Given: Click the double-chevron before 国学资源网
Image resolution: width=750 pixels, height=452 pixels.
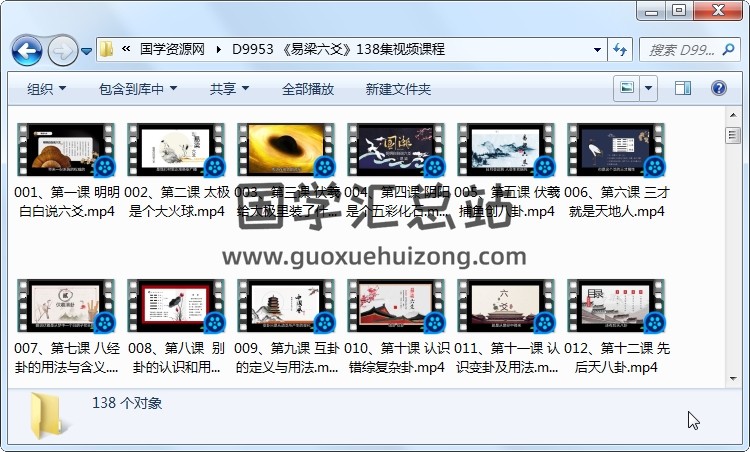Looking at the screenshot, I should tap(126, 49).
